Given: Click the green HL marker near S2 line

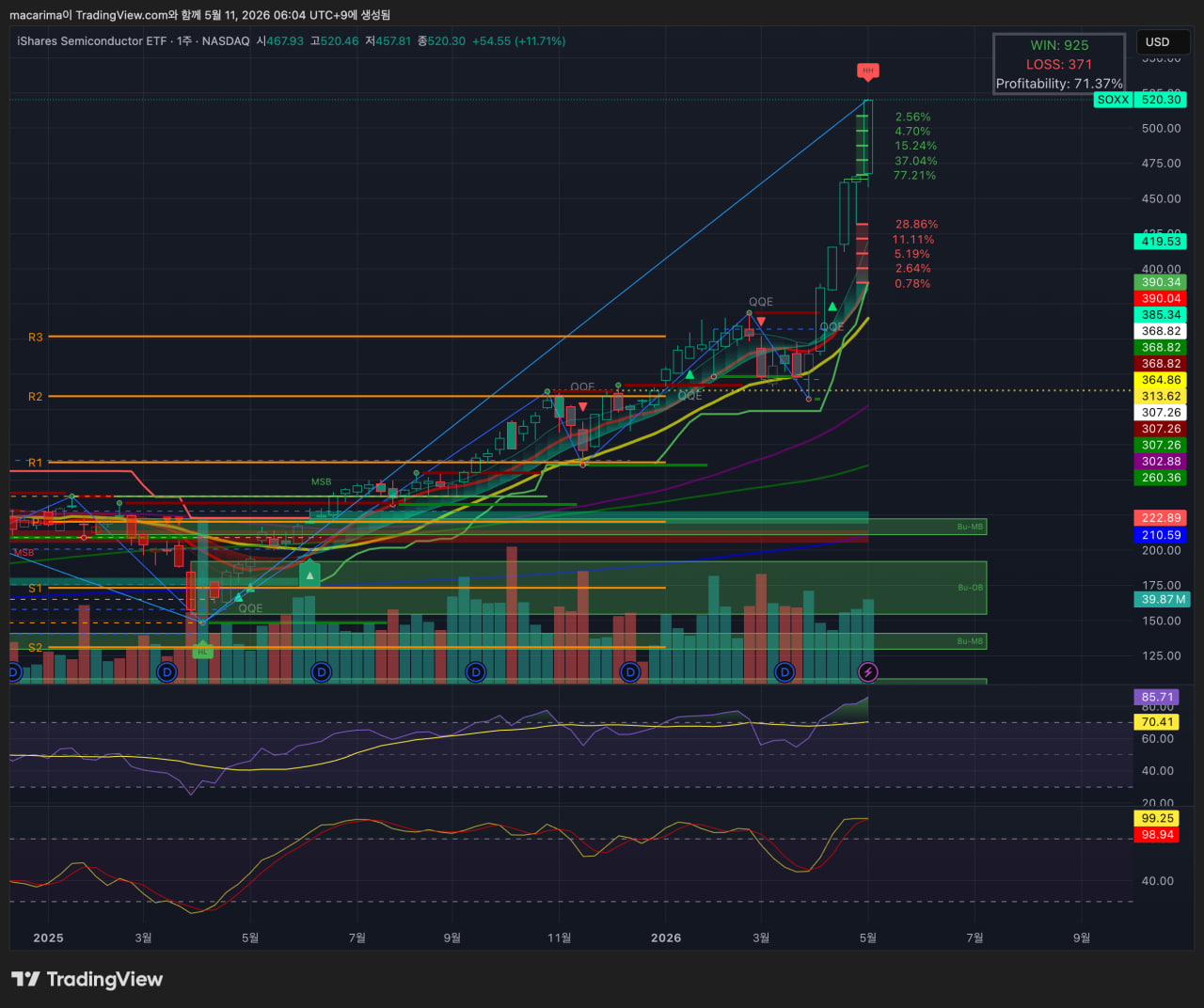Looking at the screenshot, I should [202, 651].
